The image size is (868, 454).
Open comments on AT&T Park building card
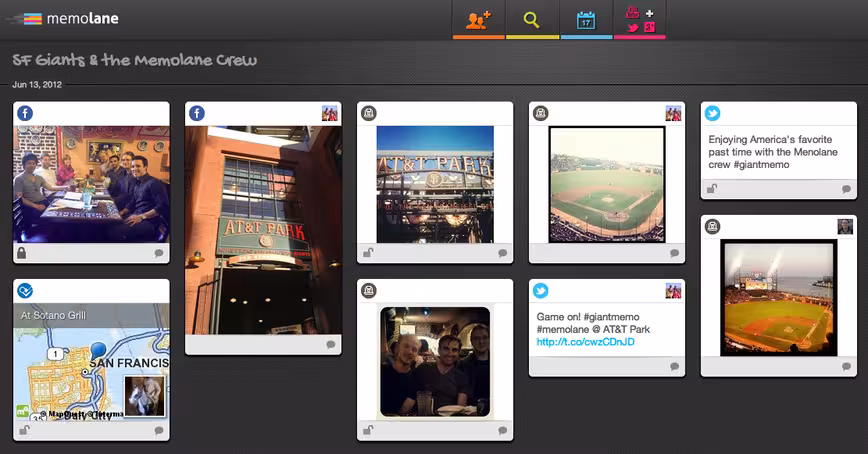click(x=331, y=344)
